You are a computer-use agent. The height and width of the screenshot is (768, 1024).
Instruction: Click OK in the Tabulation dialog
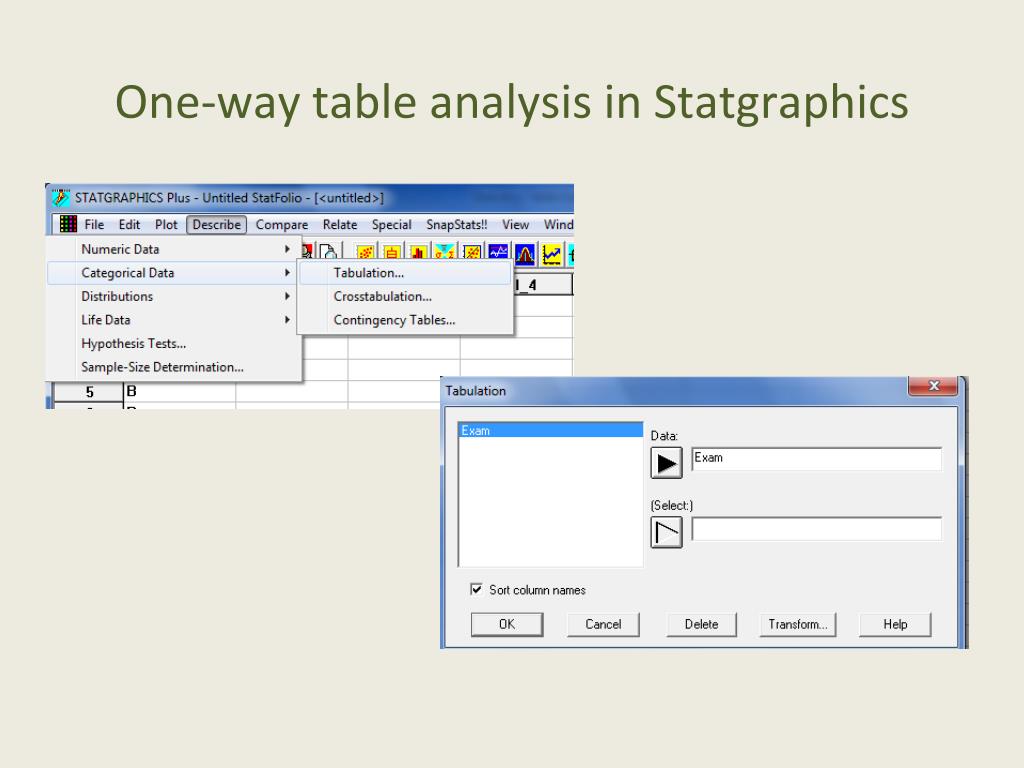(507, 624)
